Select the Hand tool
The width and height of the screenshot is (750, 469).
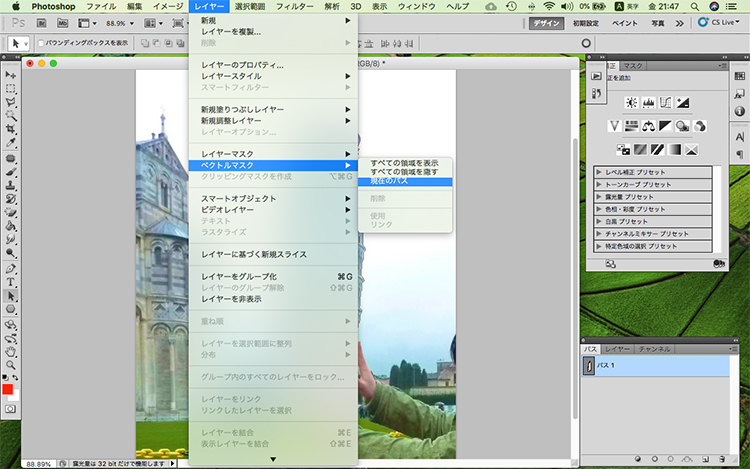pos(11,352)
